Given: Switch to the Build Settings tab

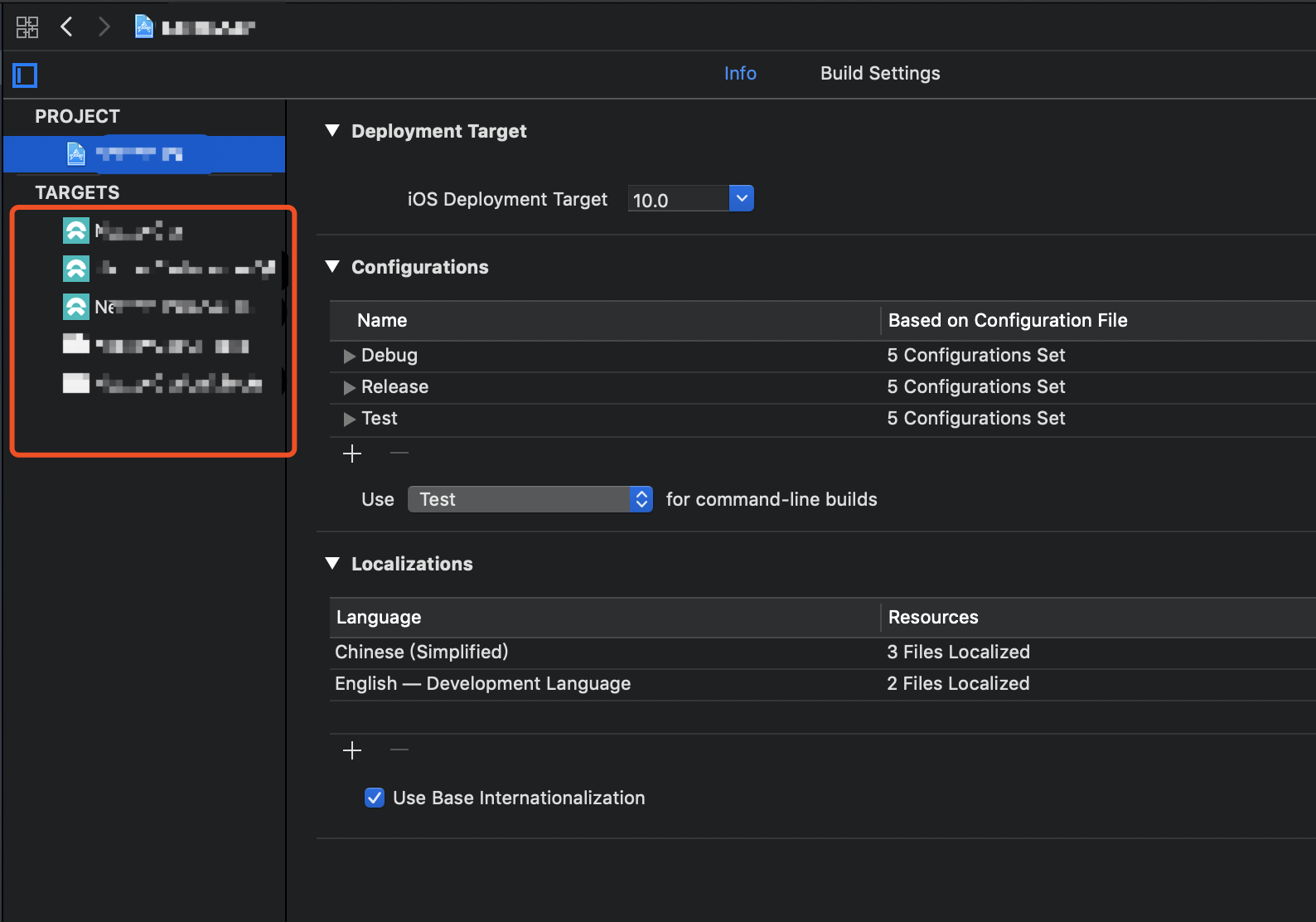Looking at the screenshot, I should pyautogui.click(x=879, y=74).
